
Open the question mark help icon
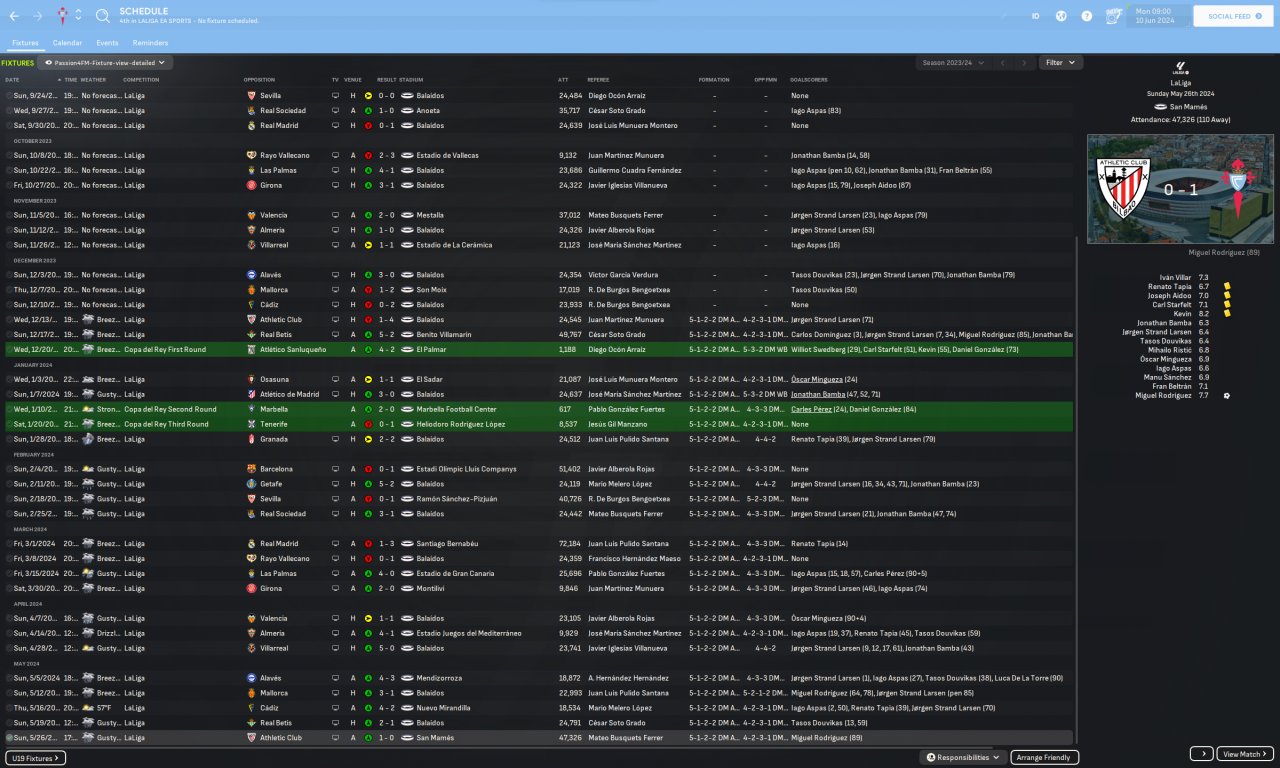click(1087, 16)
